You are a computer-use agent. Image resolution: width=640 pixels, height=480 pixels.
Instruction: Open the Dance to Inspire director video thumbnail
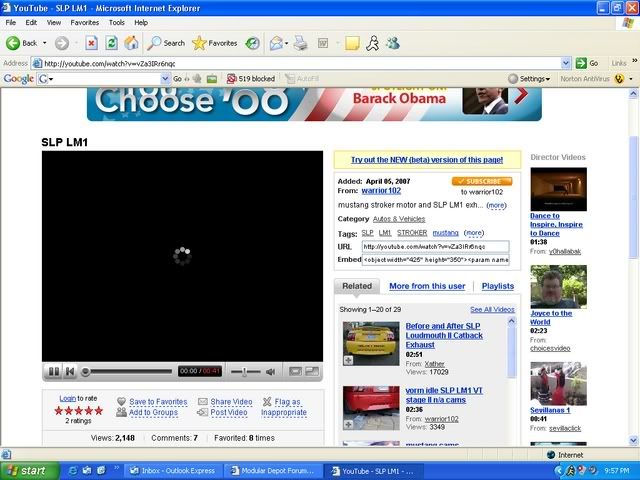point(558,189)
